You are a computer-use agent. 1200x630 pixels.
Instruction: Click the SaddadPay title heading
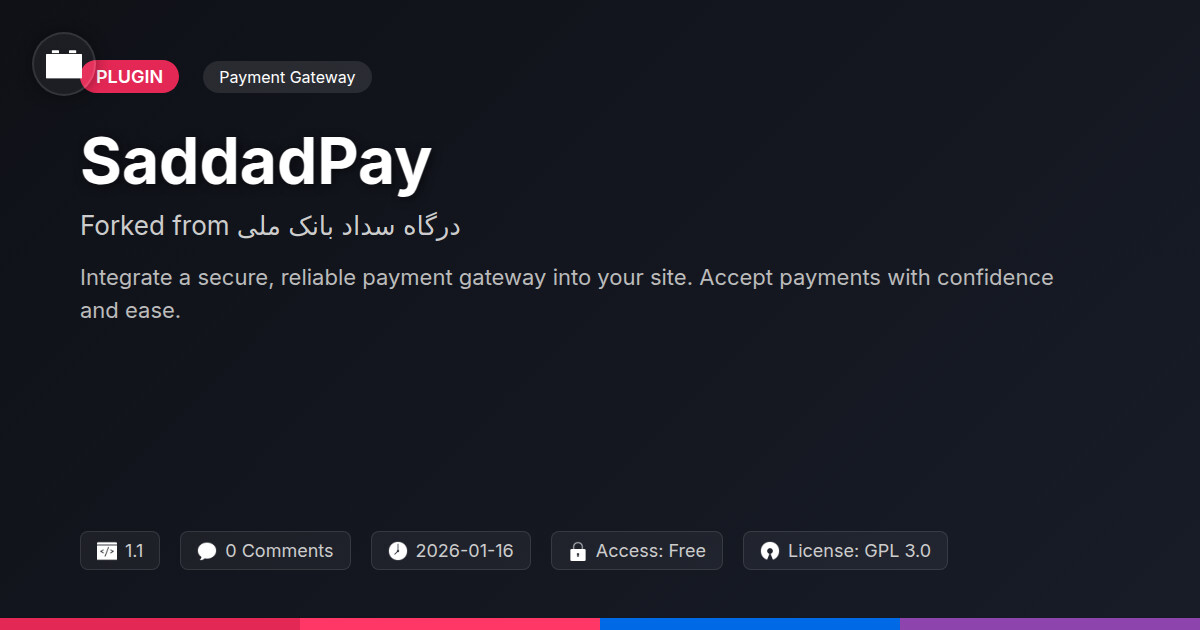pyautogui.click(x=256, y=161)
